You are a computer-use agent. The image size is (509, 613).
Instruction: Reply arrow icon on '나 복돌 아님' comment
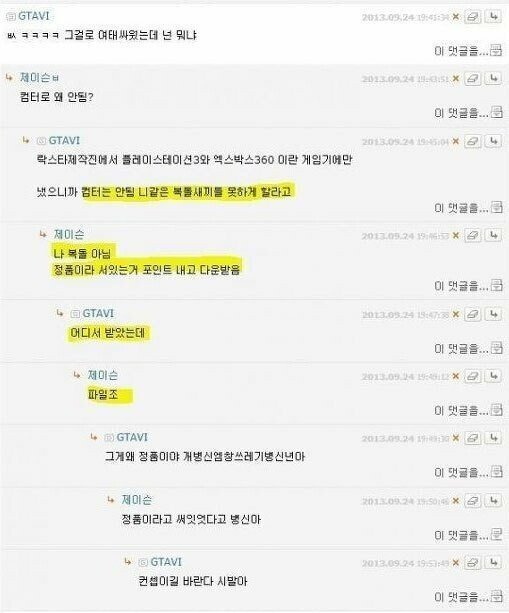point(493,235)
